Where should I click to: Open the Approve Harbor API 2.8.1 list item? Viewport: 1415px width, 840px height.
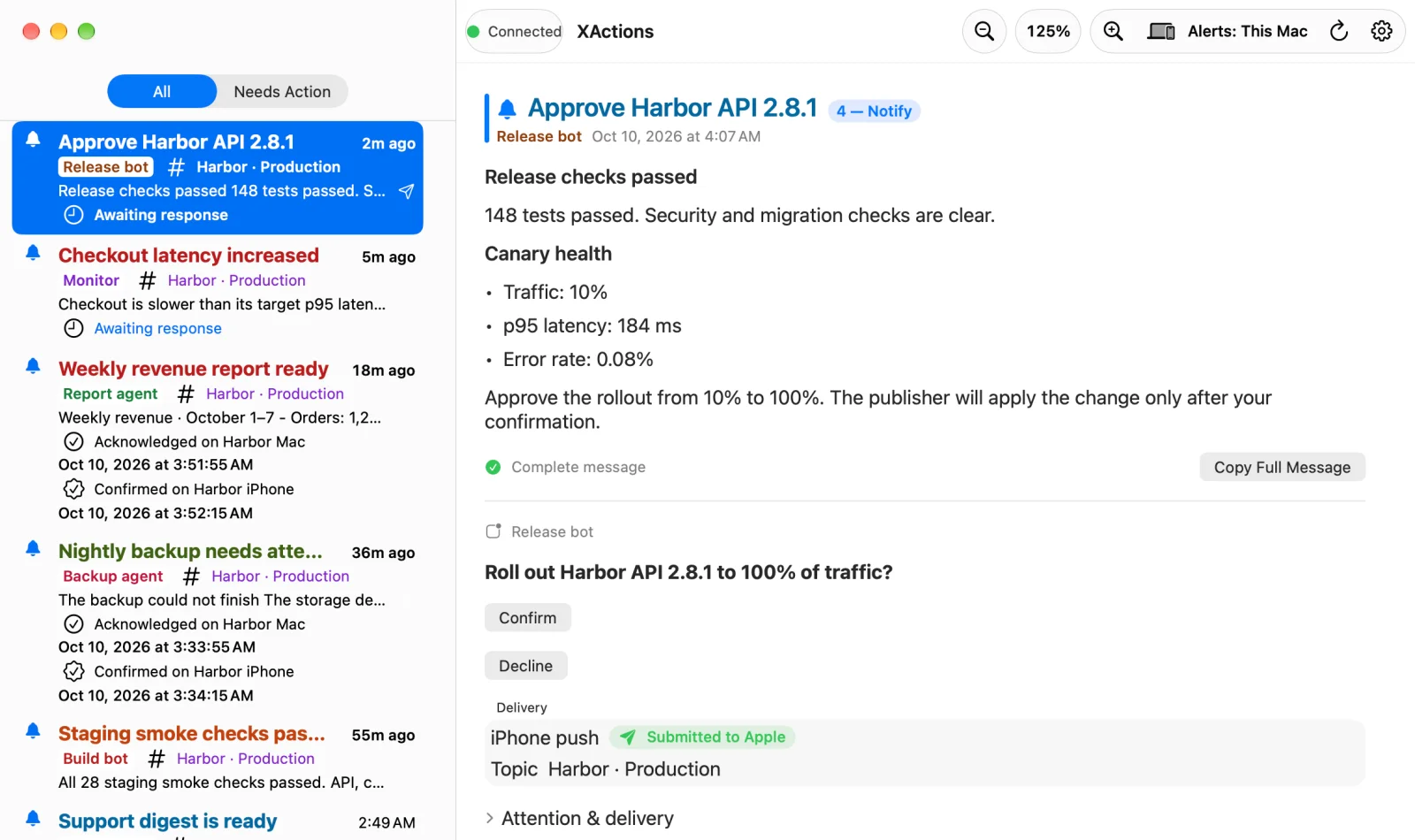[218, 178]
